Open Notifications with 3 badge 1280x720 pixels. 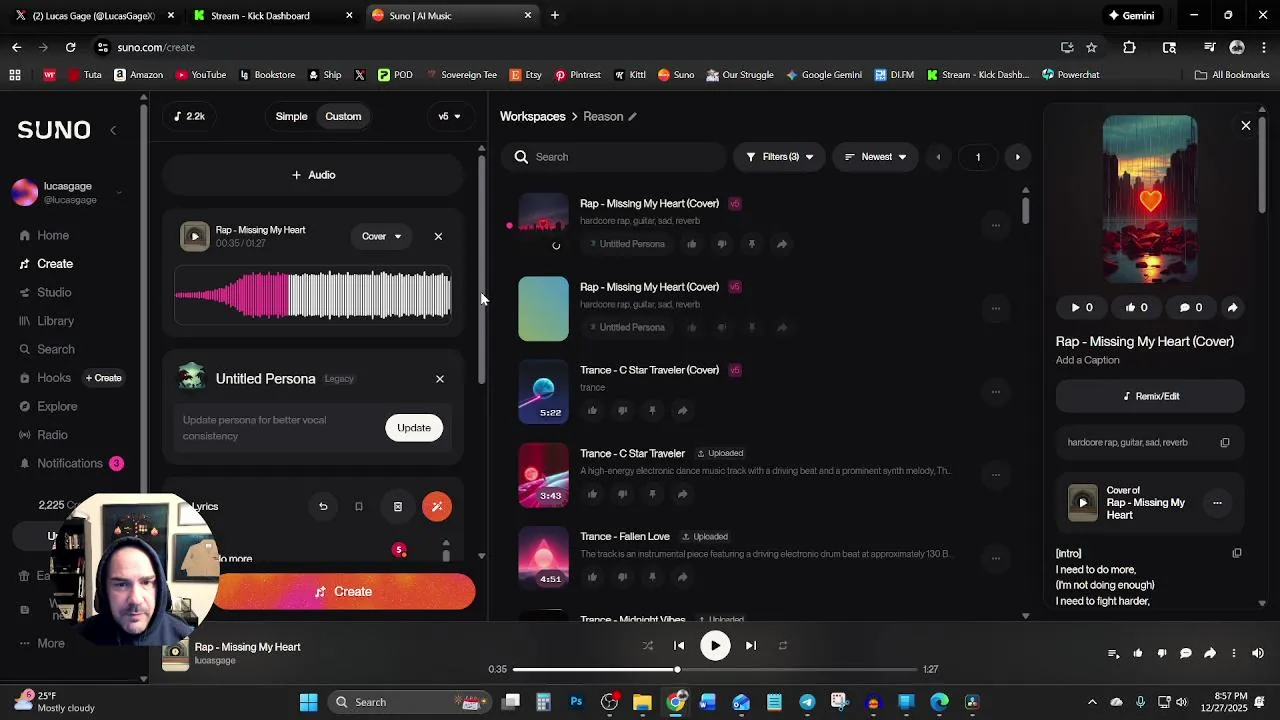(70, 463)
